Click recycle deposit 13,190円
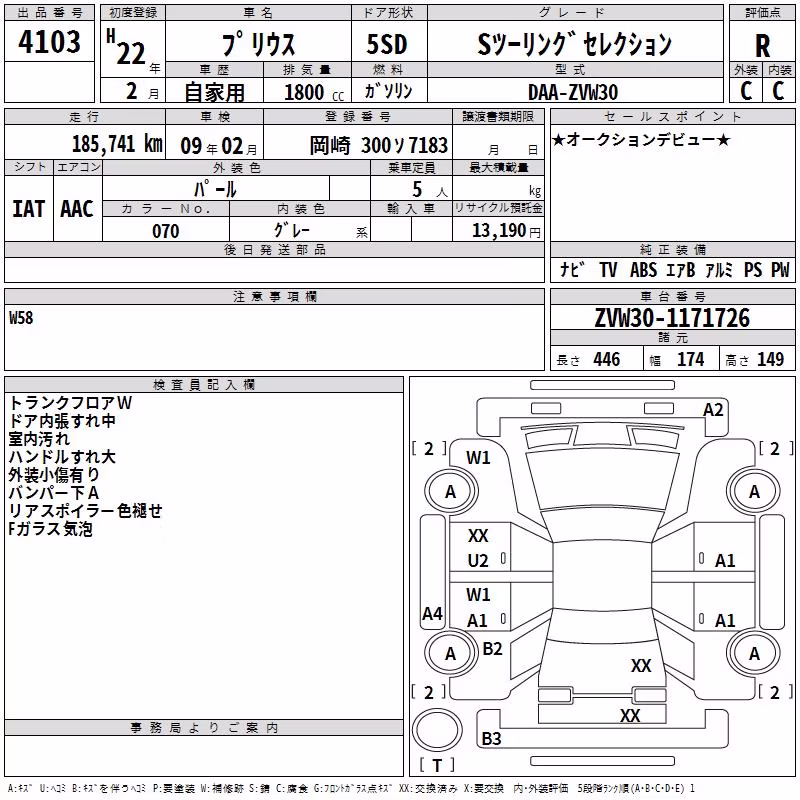800x800 pixels. click(506, 231)
